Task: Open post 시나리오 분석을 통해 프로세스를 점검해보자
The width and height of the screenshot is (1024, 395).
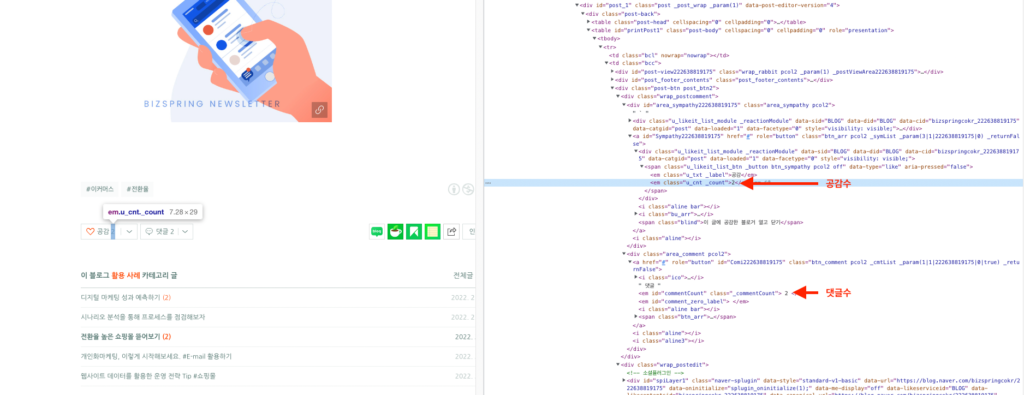Action: point(142,317)
